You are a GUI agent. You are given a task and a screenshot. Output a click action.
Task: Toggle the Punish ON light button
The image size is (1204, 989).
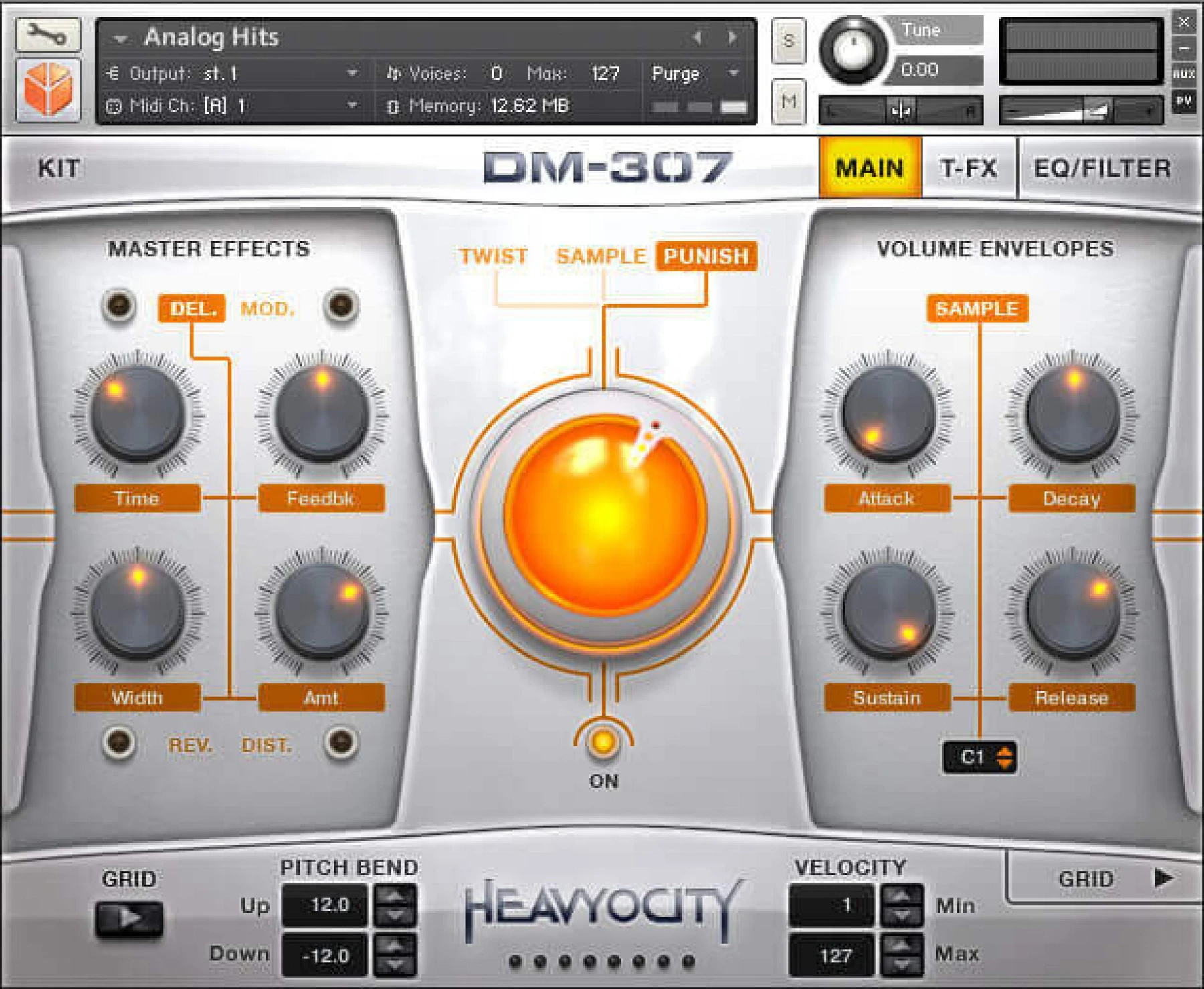(603, 742)
